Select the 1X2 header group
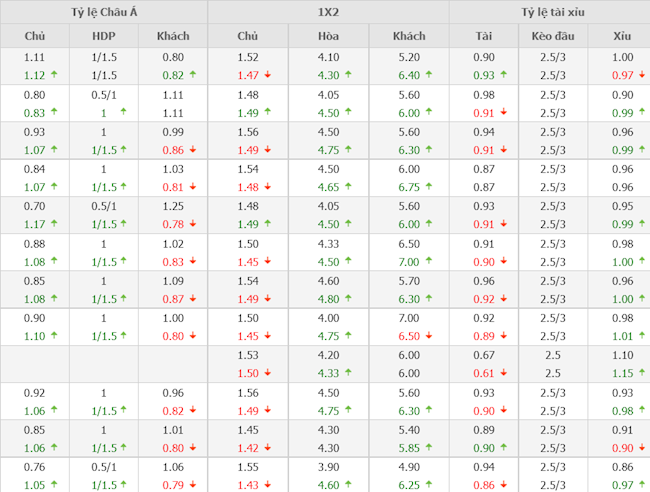650x492 pixels. click(328, 12)
